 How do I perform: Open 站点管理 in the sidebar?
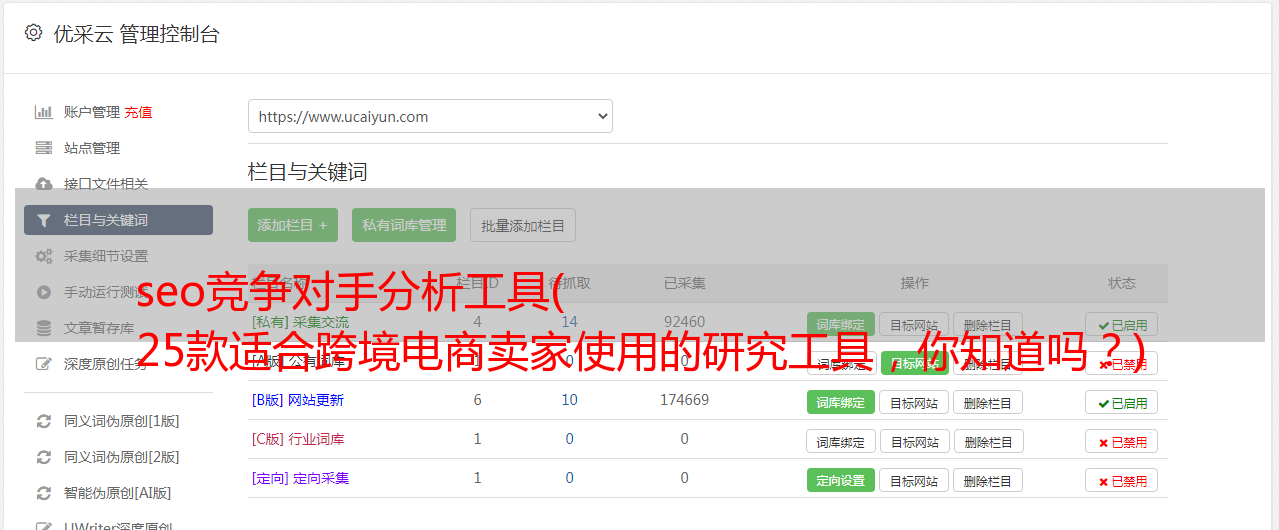[x=92, y=148]
